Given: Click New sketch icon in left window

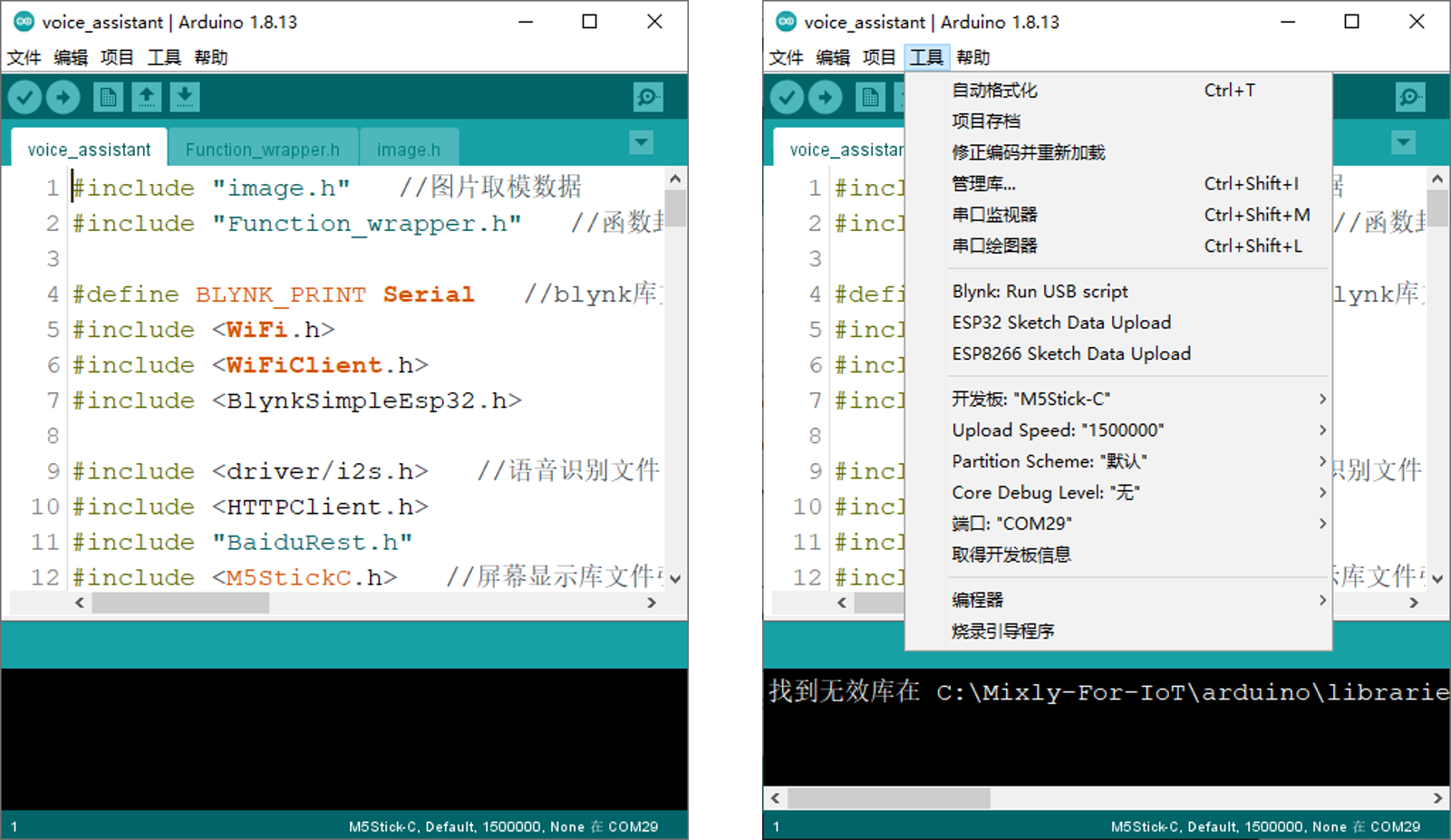Looking at the screenshot, I should [x=108, y=97].
